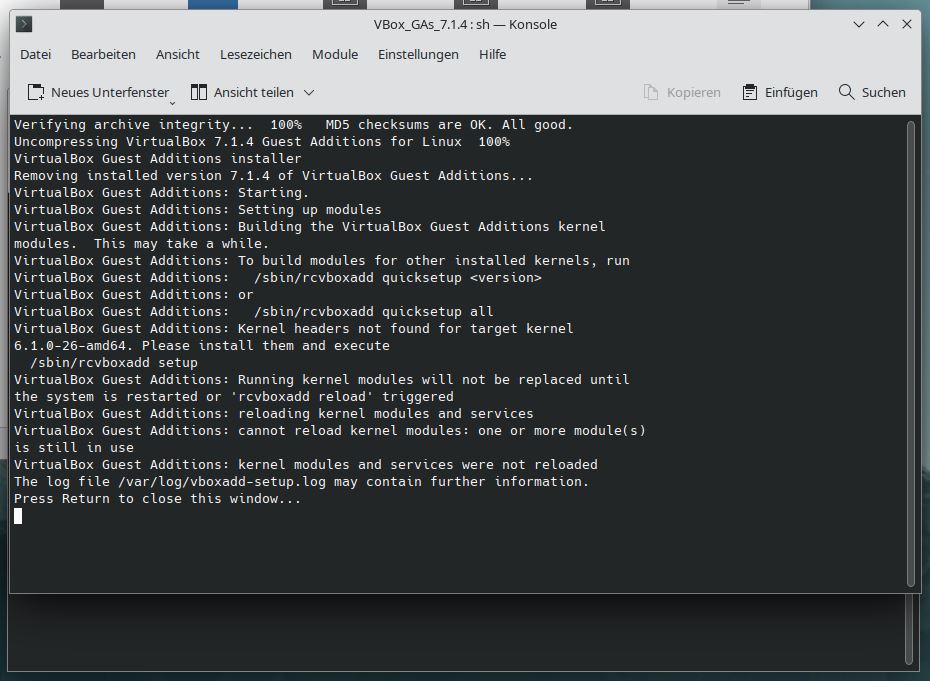Click the '/sbin/rcvboxadd quicksetup all' line

pyautogui.click(x=253, y=311)
